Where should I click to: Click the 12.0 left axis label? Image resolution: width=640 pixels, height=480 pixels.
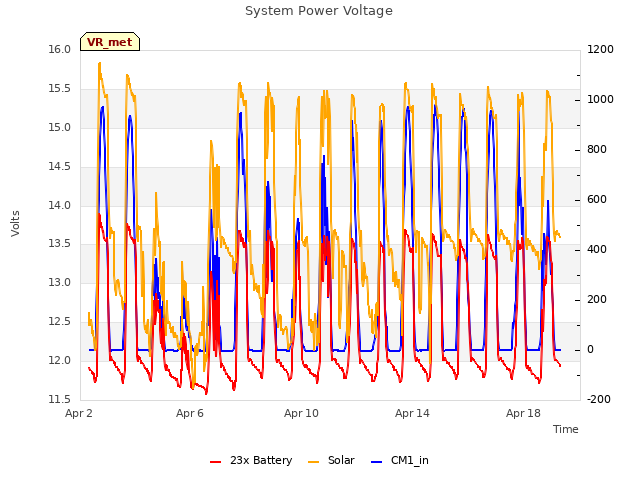tap(60, 360)
